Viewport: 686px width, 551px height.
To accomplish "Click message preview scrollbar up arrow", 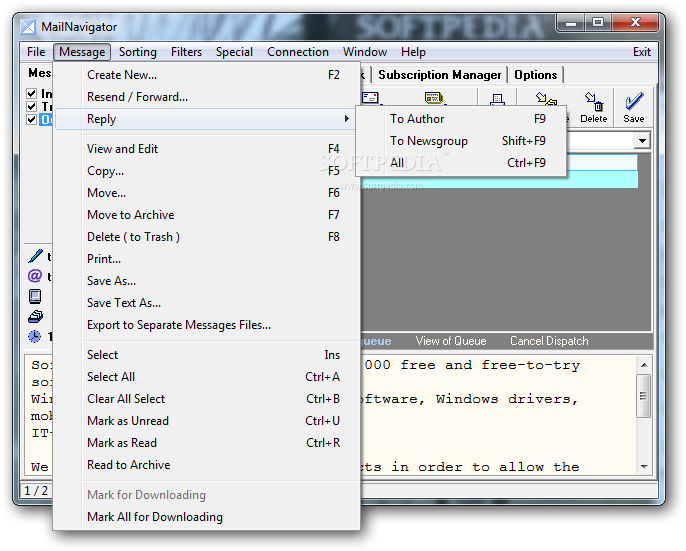I will coord(644,365).
